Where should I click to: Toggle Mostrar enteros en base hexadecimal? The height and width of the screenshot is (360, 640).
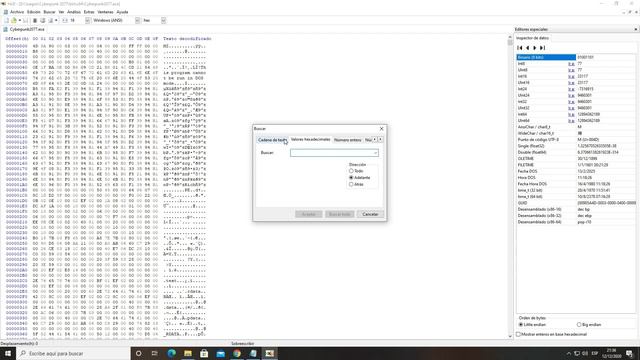coord(551,334)
